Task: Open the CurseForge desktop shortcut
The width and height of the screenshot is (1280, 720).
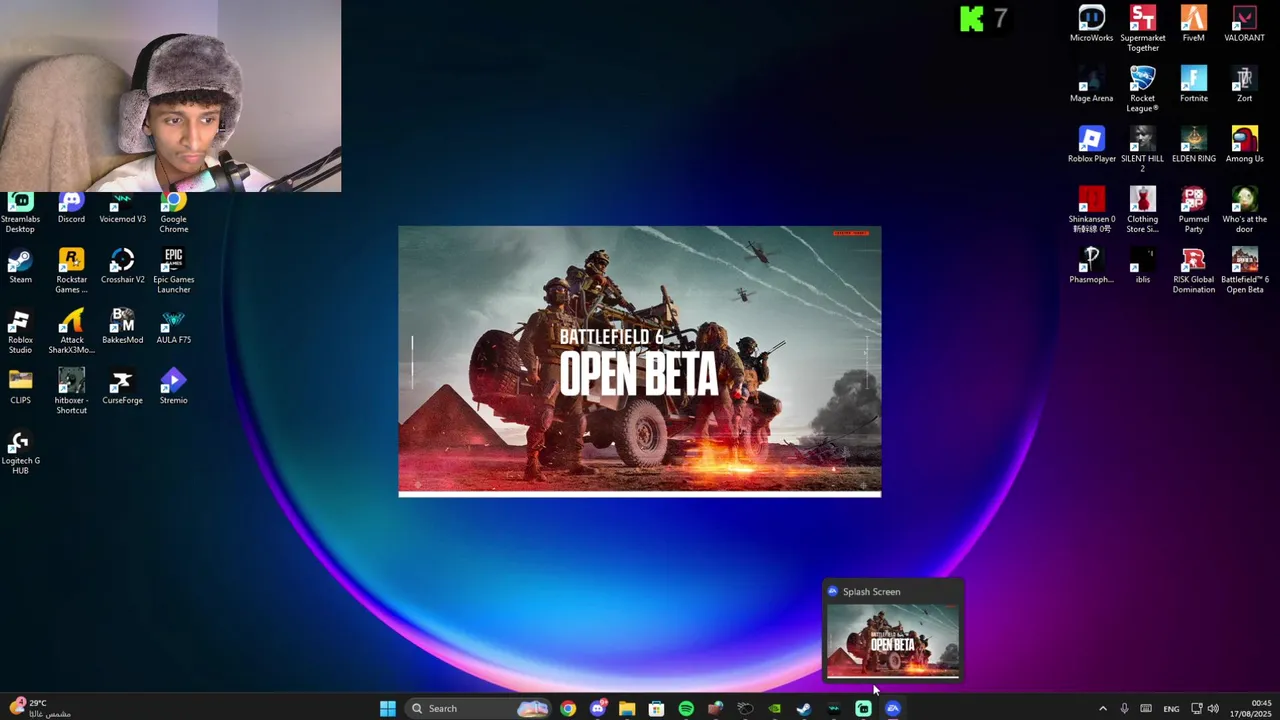Action: click(x=122, y=387)
